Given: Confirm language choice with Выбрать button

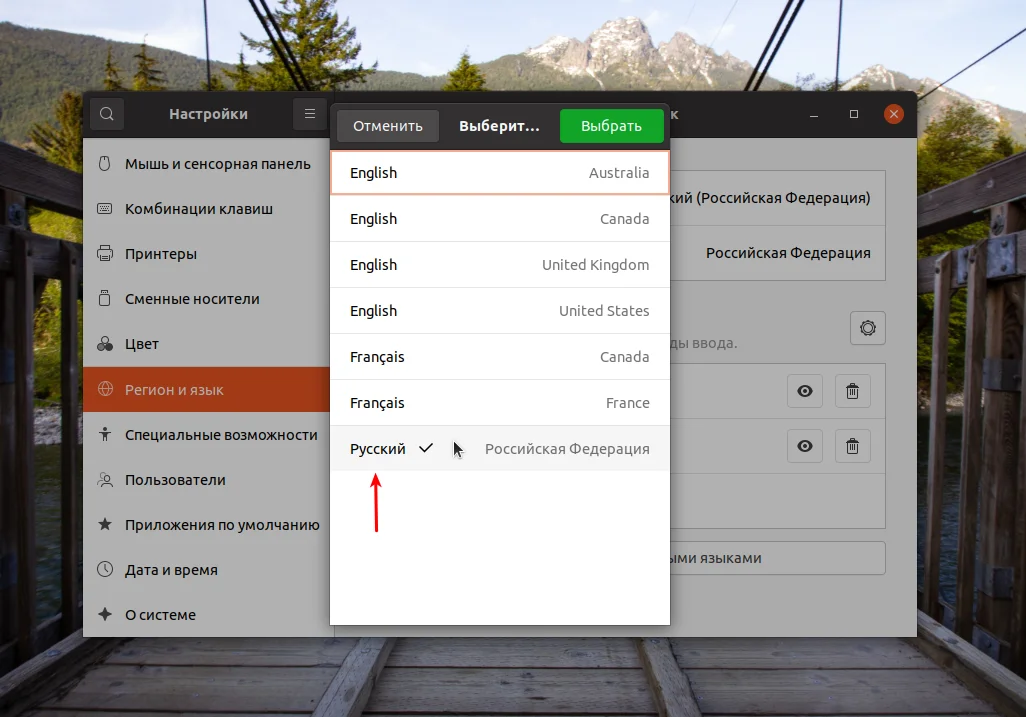Looking at the screenshot, I should click(x=611, y=126).
